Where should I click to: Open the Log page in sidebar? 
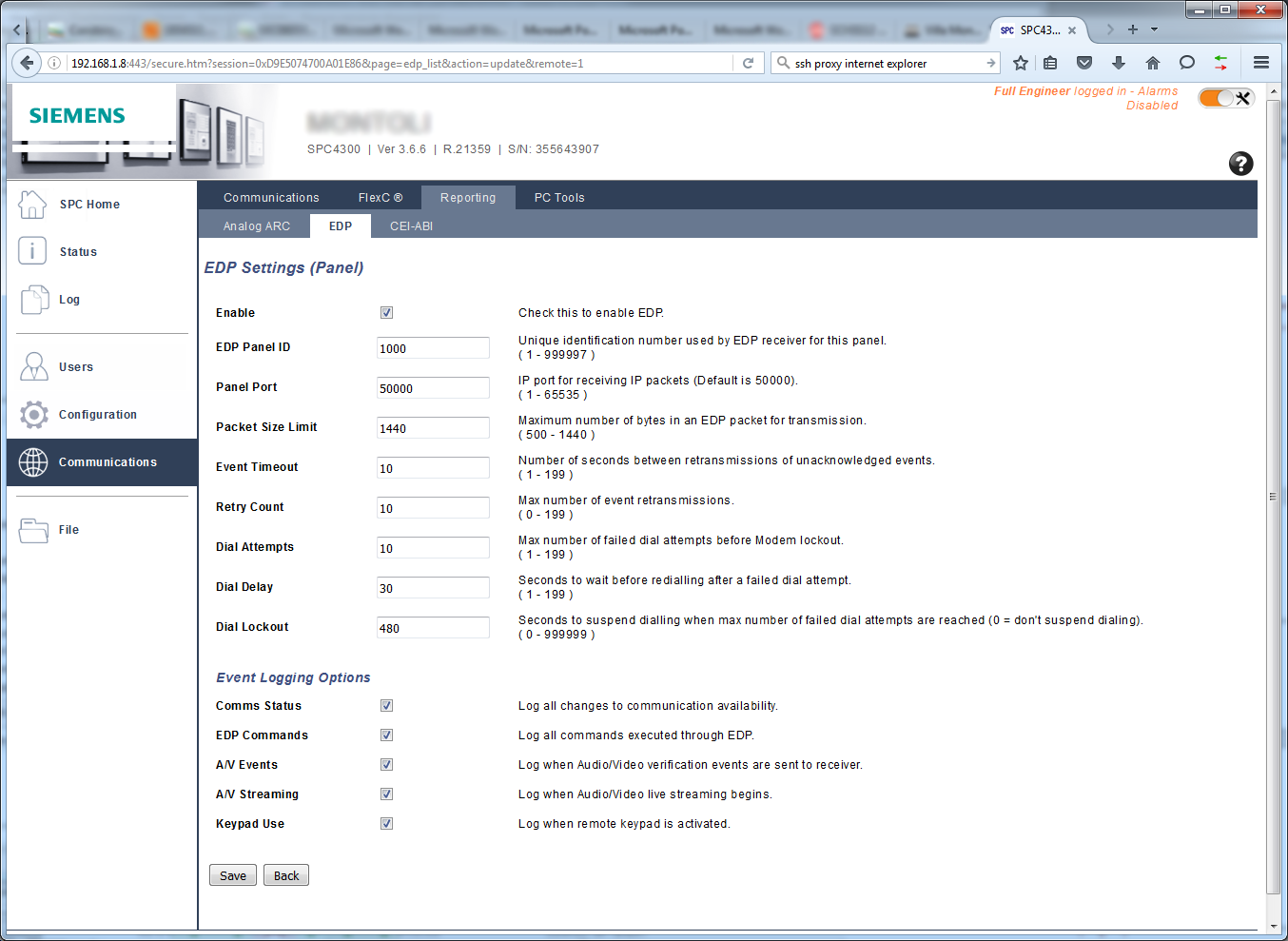[68, 300]
